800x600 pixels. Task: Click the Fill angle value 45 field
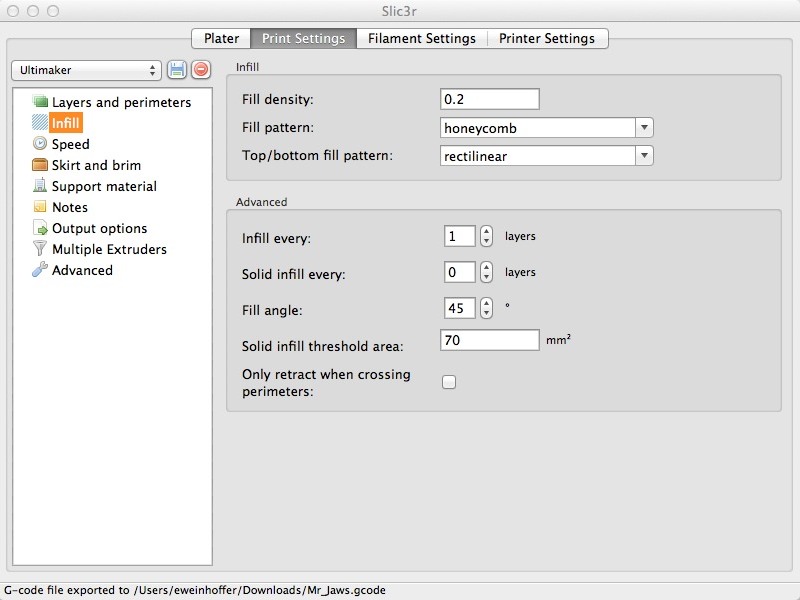tap(460, 308)
